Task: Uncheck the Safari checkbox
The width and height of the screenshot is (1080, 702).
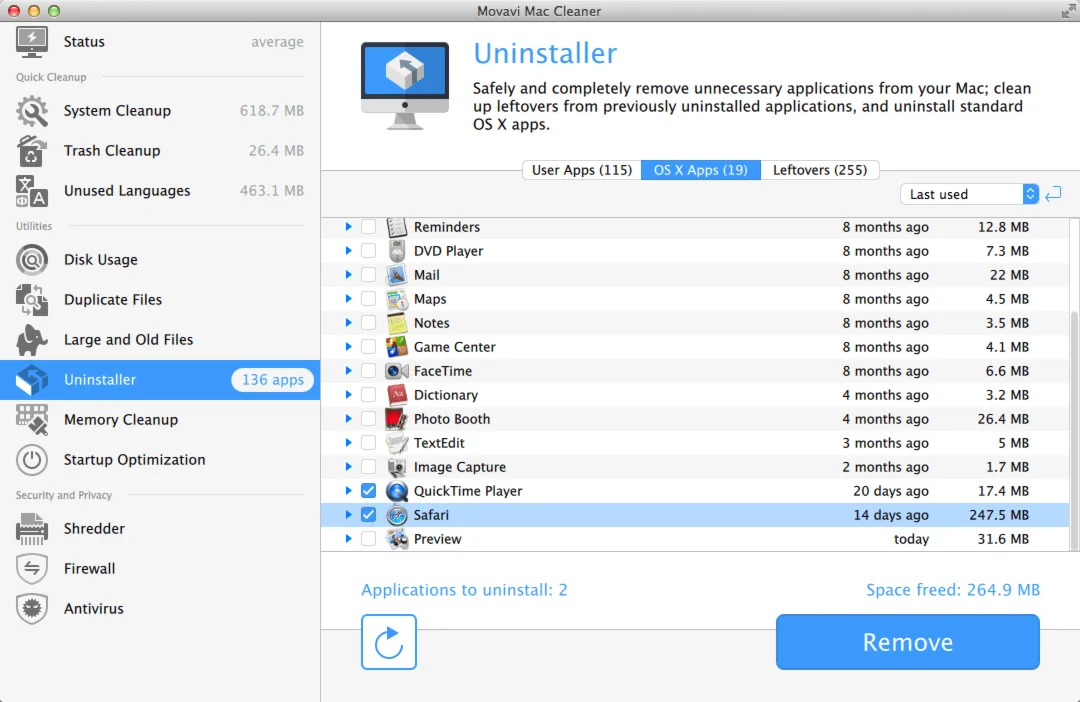Action: click(x=368, y=515)
